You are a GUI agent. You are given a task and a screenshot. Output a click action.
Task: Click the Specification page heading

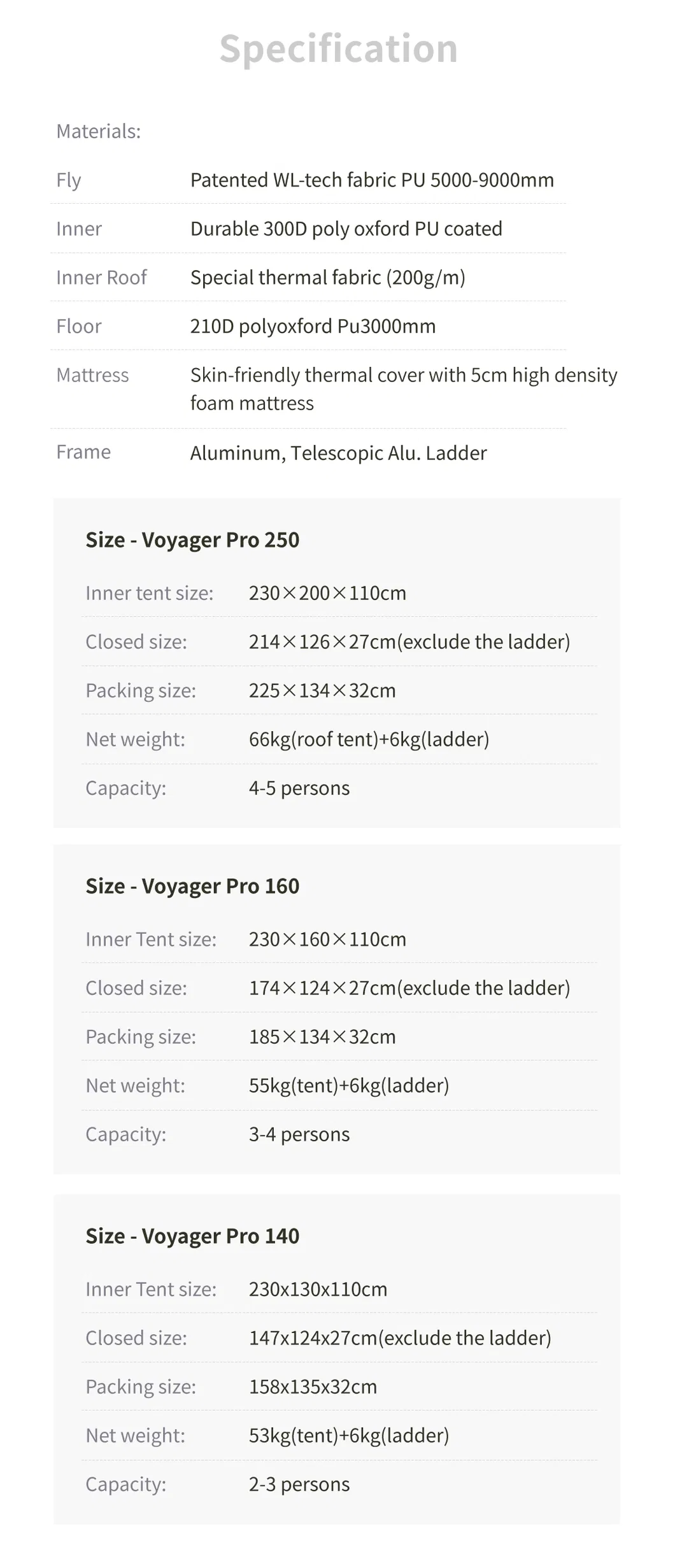[x=338, y=48]
